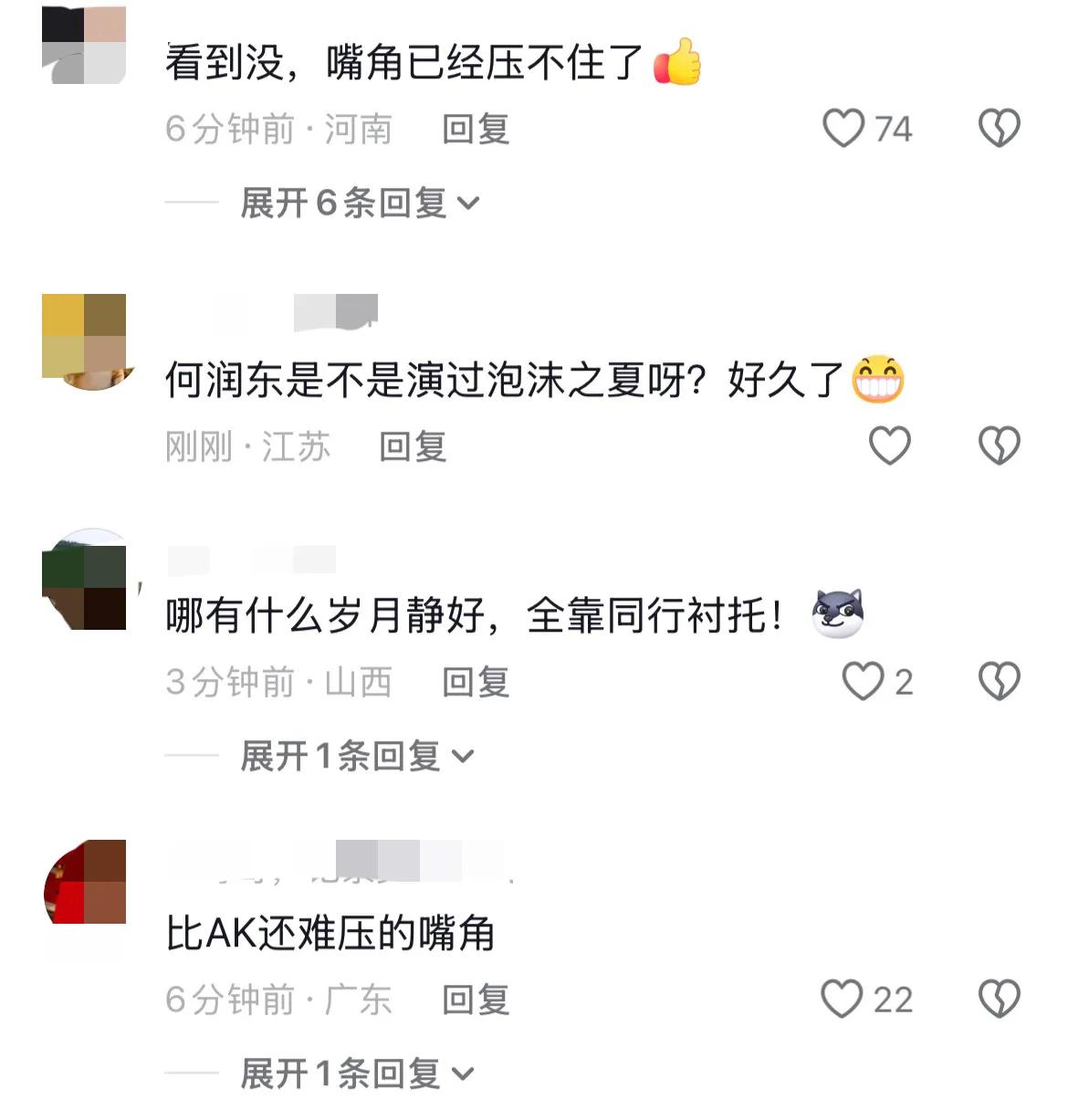Dislike the 广东 comment about AK
The height and width of the screenshot is (1120, 1068).
(1000, 999)
